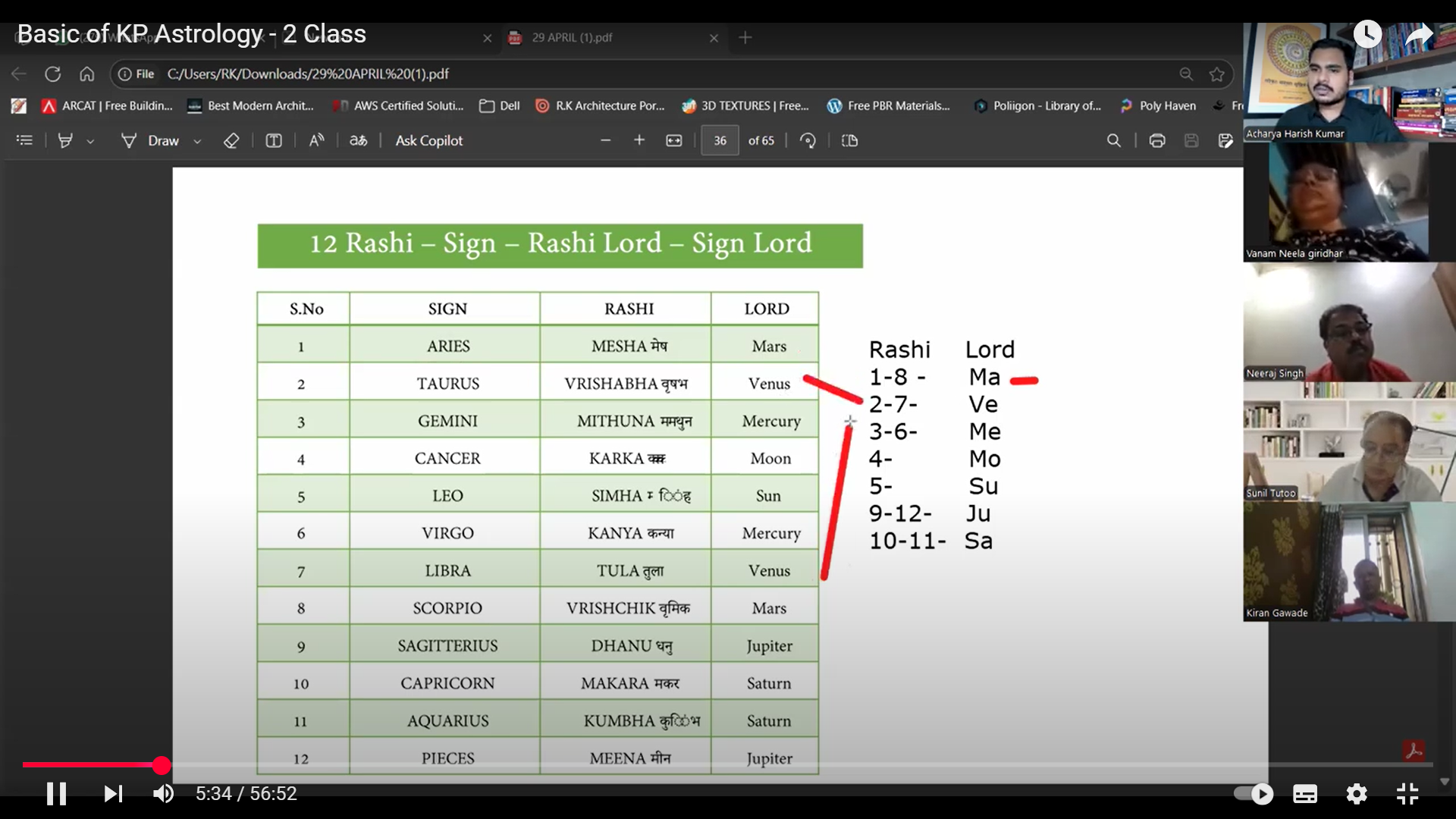
Task: Select the PDF highlight tool
Action: [65, 140]
